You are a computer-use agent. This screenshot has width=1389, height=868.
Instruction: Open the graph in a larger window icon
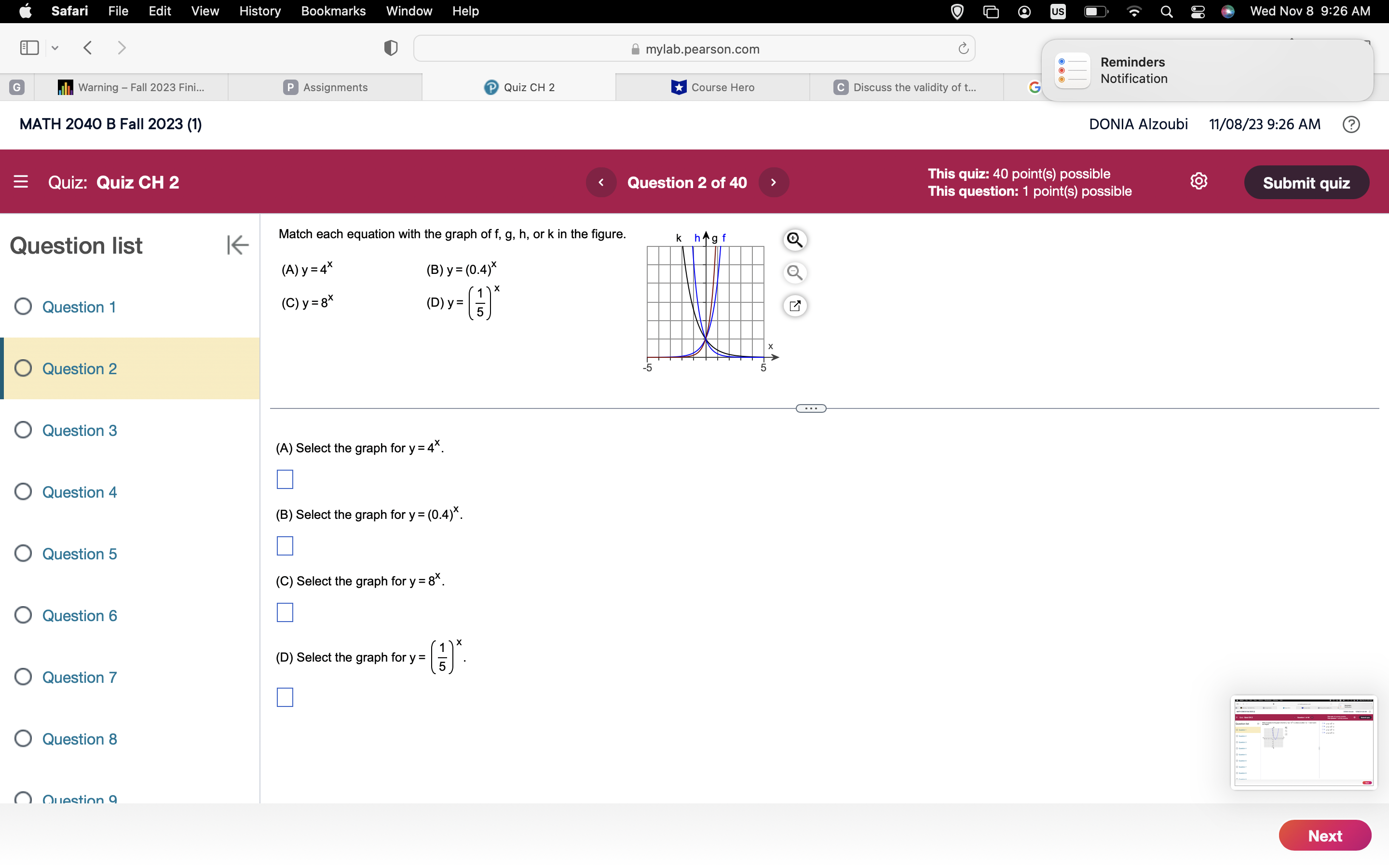tap(794, 305)
